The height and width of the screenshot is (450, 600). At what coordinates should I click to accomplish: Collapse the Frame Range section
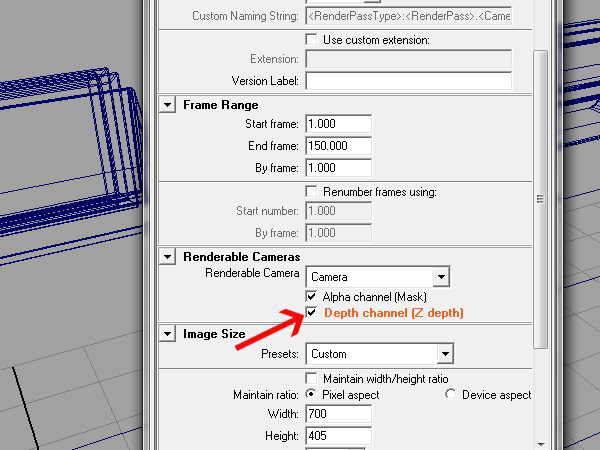[168, 104]
